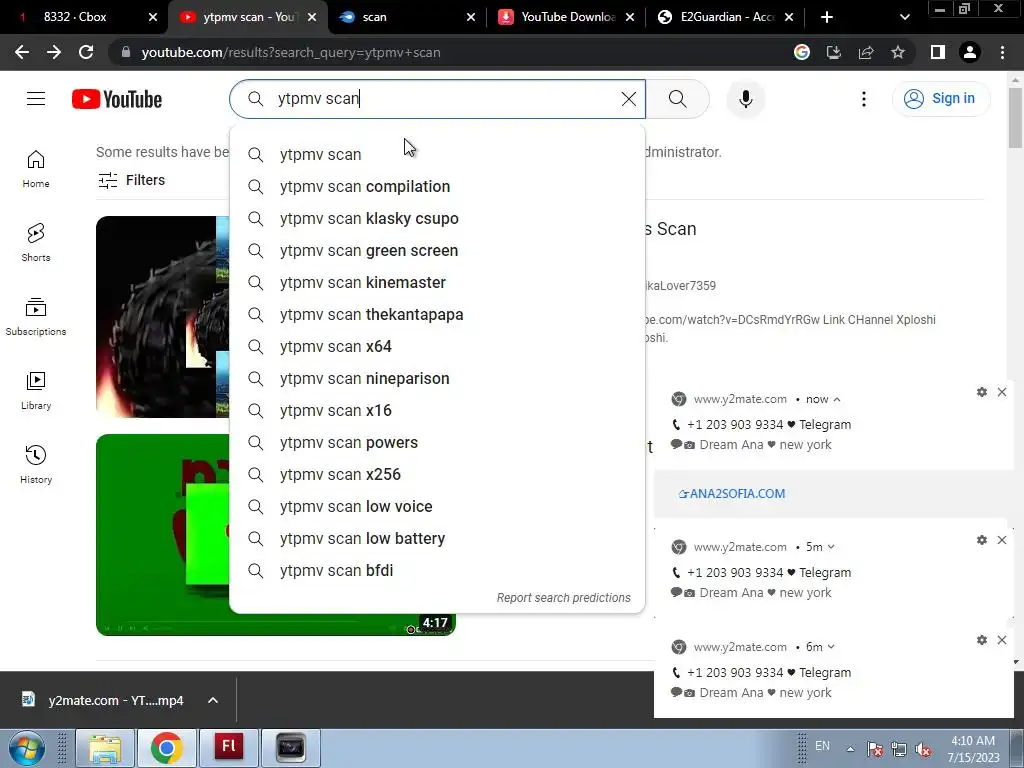Select suggestion 'ytpmv scan green screen'
The width and height of the screenshot is (1024, 768).
coord(437,251)
